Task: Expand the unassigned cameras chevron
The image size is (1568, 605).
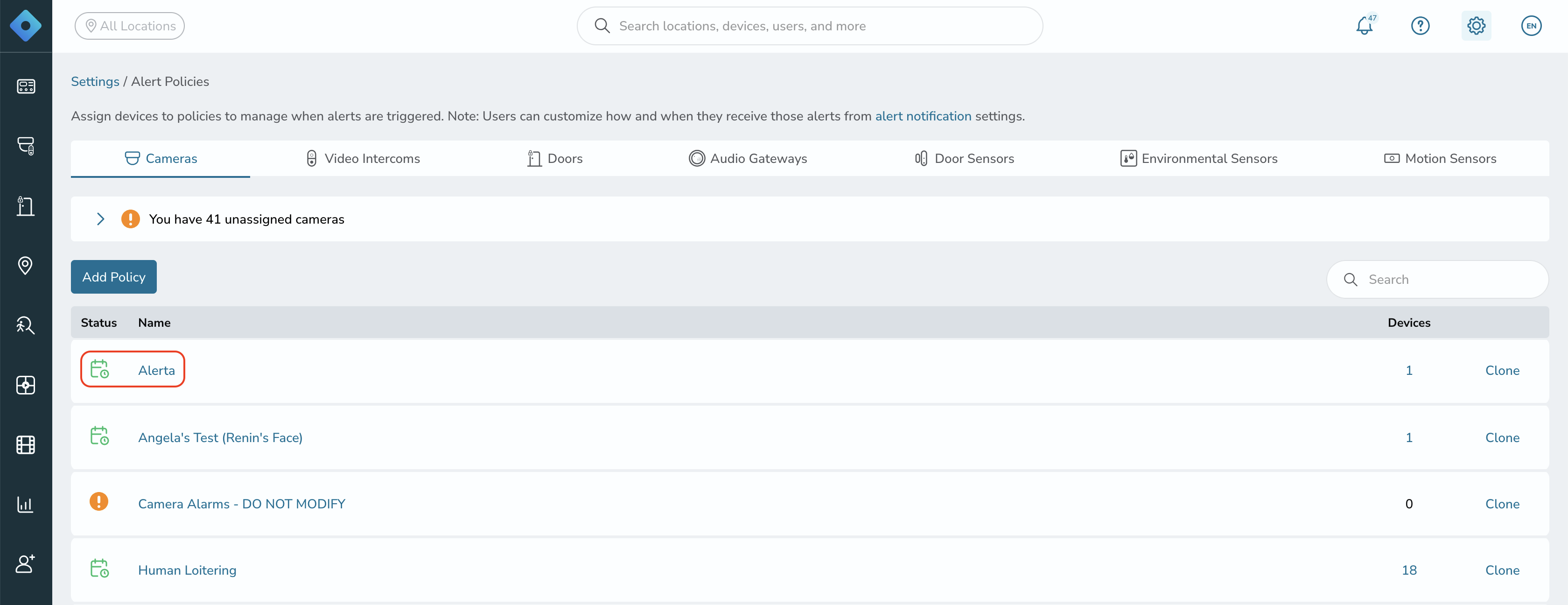Action: pyautogui.click(x=100, y=219)
